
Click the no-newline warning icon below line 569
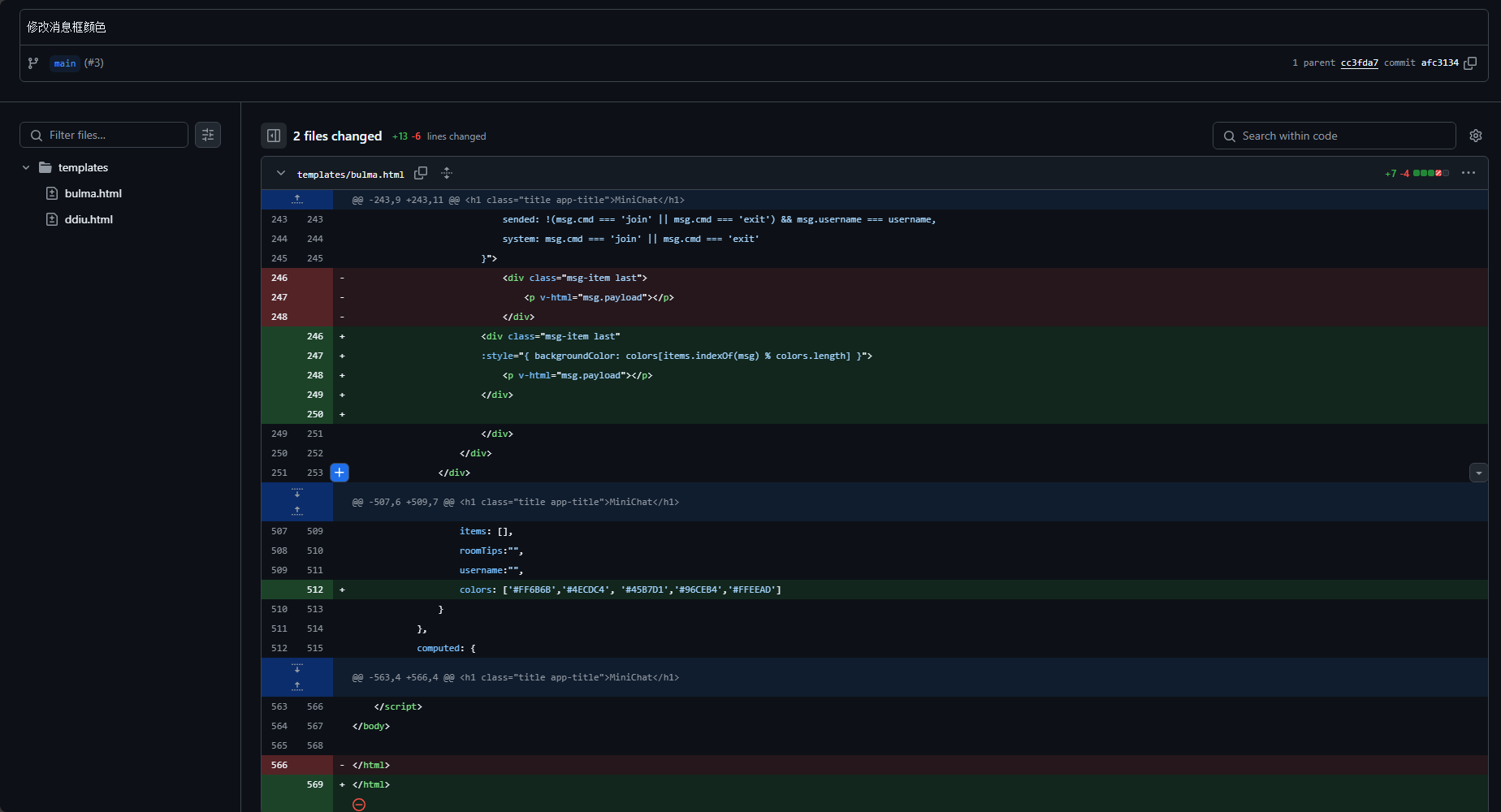pos(359,804)
